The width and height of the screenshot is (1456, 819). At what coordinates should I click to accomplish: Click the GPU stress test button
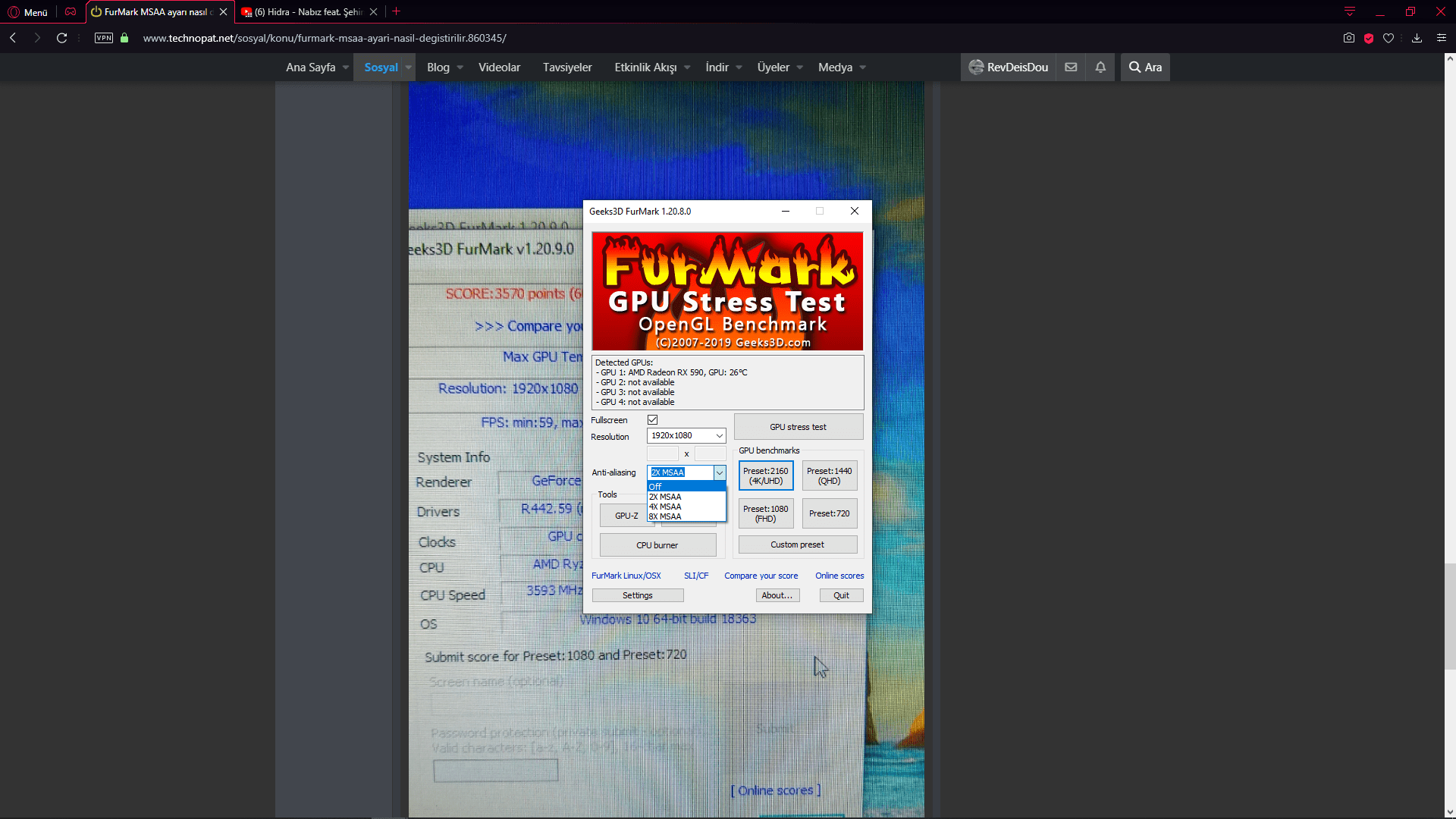click(x=798, y=427)
